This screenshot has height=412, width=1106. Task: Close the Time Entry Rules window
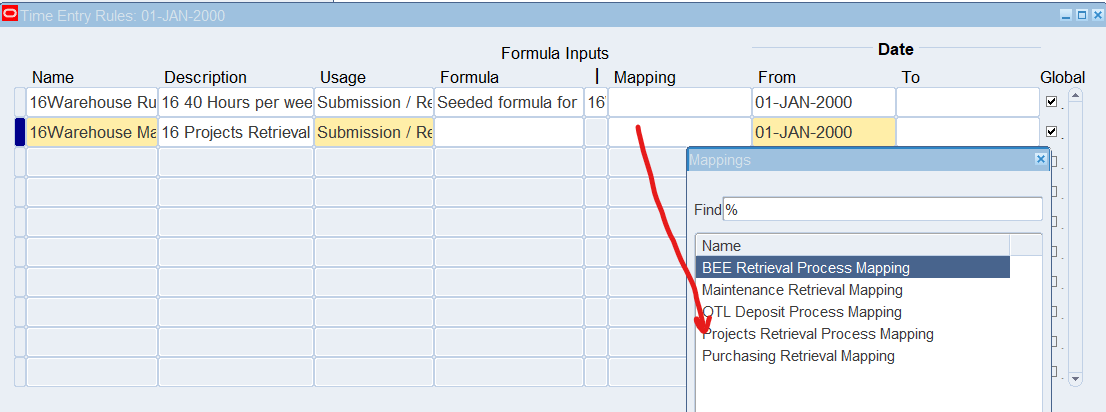pos(1095,15)
